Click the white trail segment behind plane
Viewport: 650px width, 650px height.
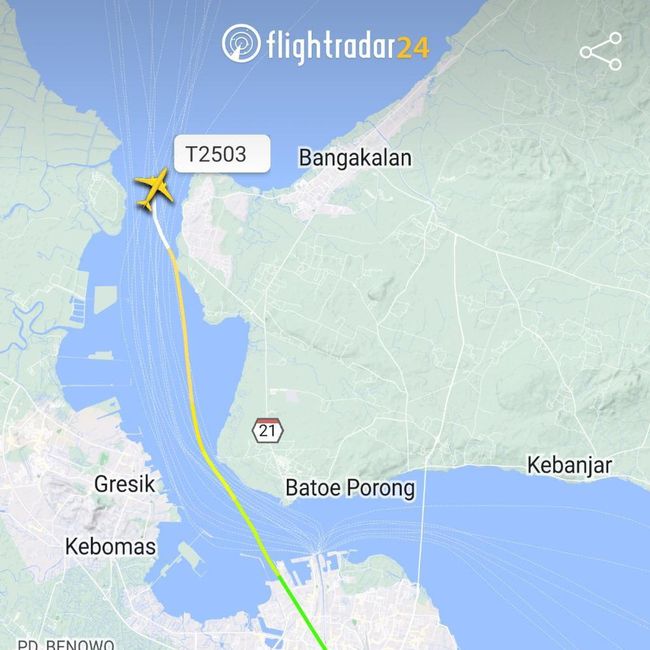[161, 230]
